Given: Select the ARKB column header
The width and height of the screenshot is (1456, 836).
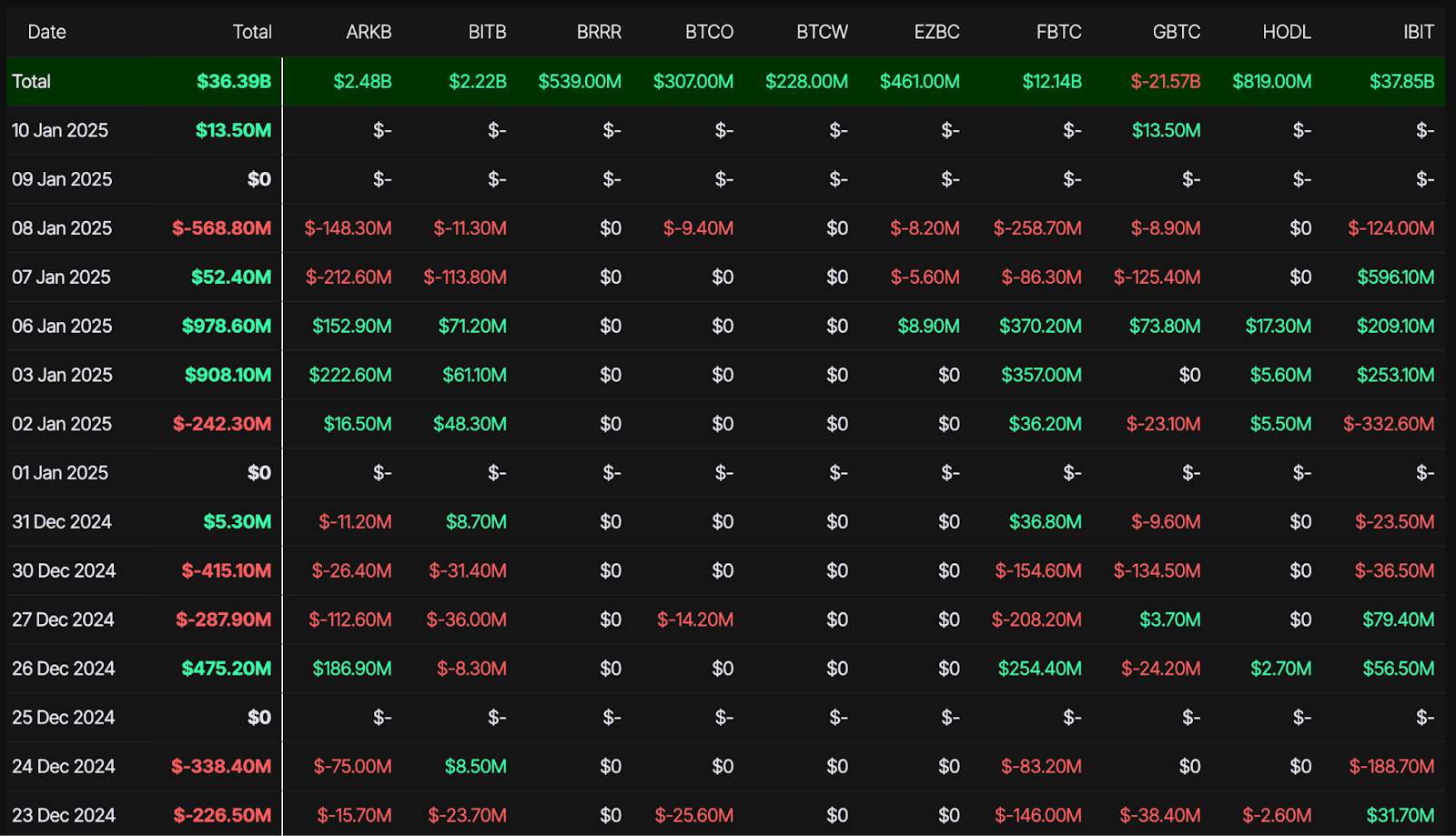Looking at the screenshot, I should pos(369,32).
